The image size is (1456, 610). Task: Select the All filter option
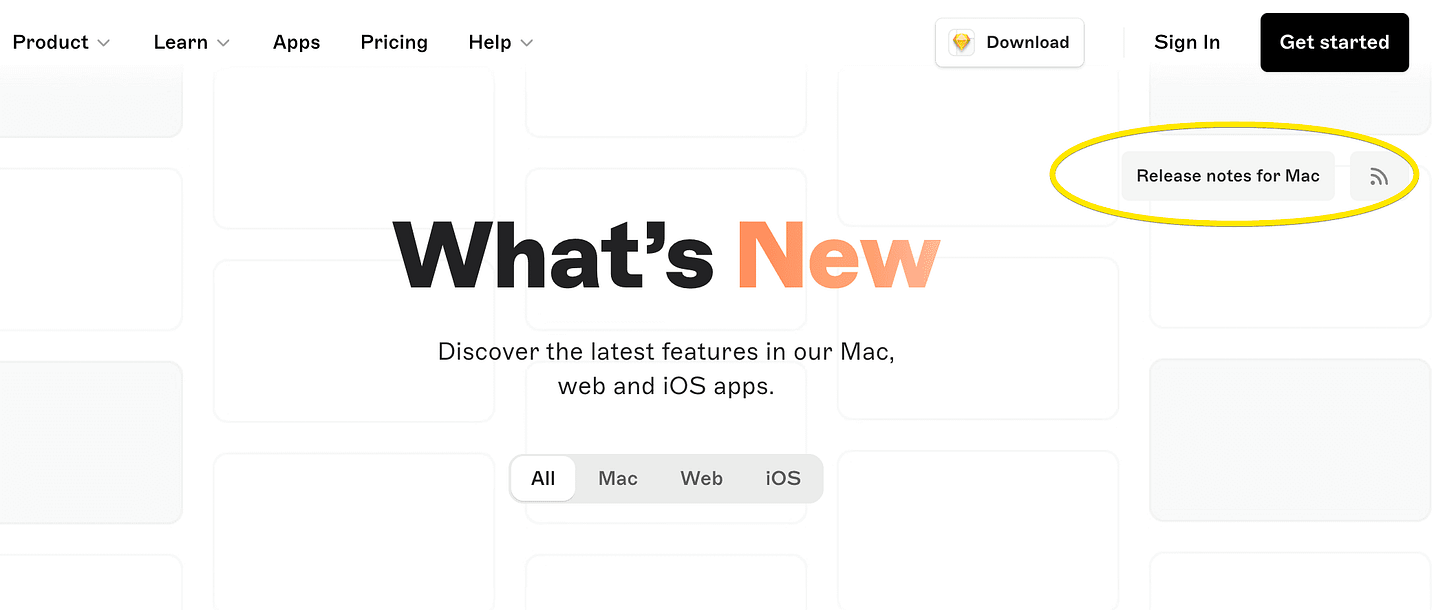(x=543, y=478)
